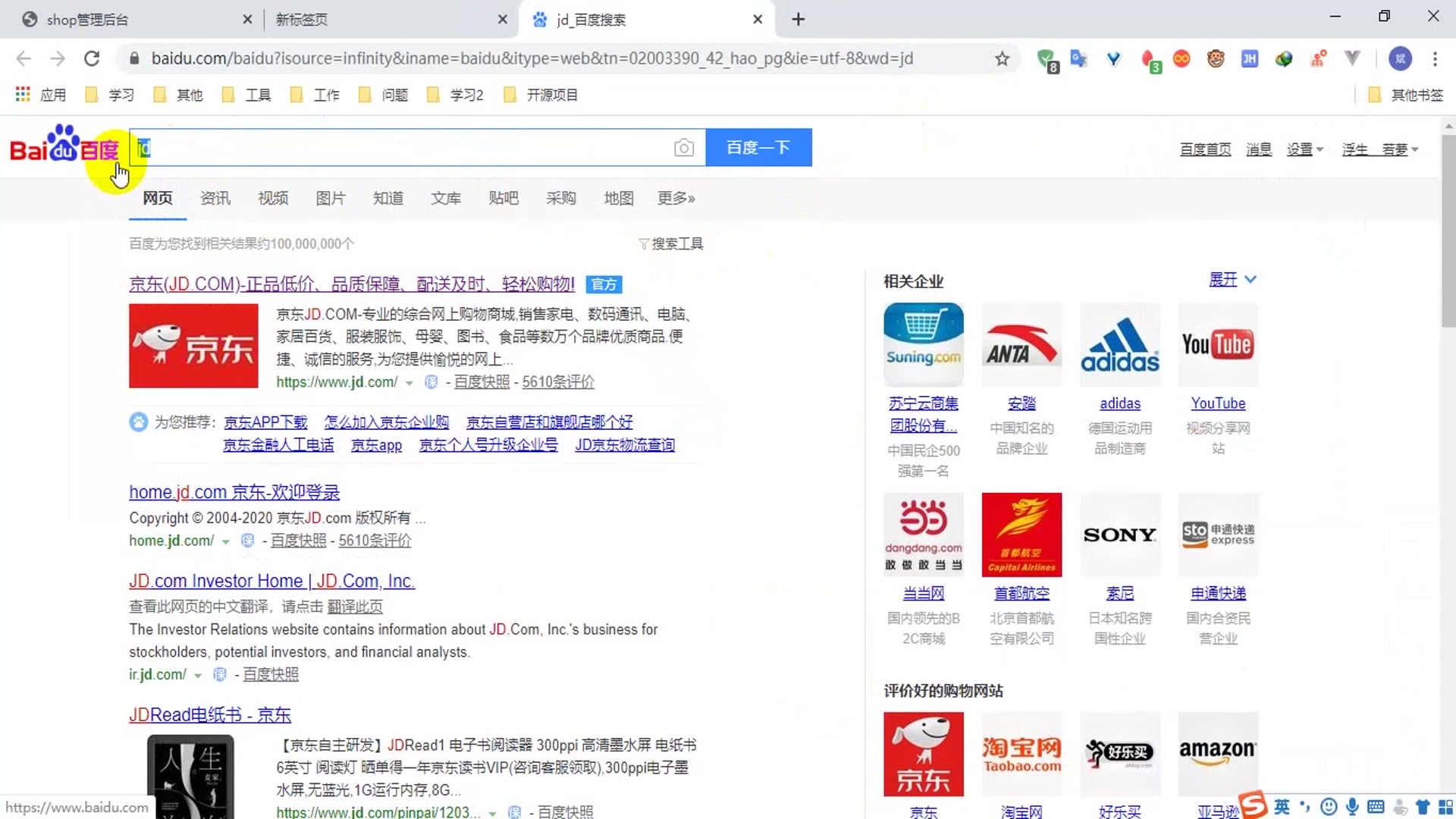This screenshot has height=819, width=1456.
Task: Open the blue JH extension icon
Action: point(1249,58)
